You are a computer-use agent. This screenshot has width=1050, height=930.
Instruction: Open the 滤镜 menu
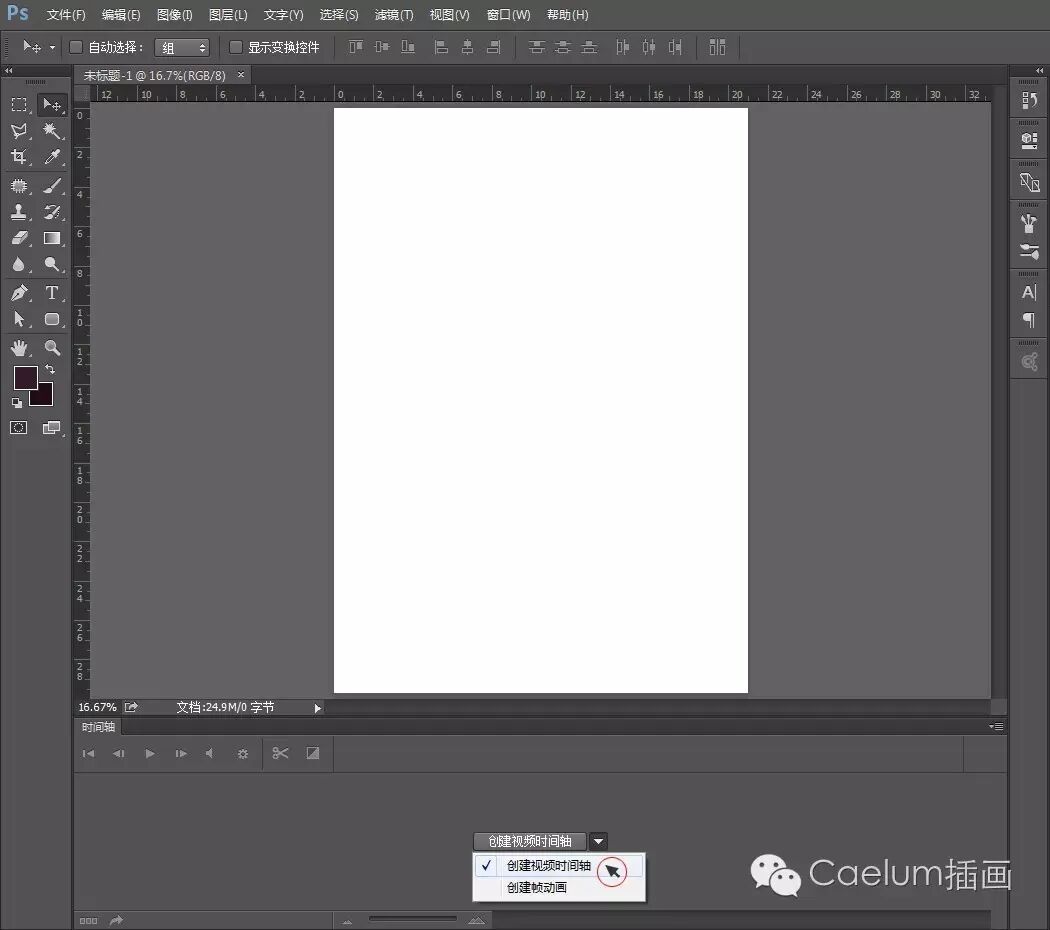(392, 14)
